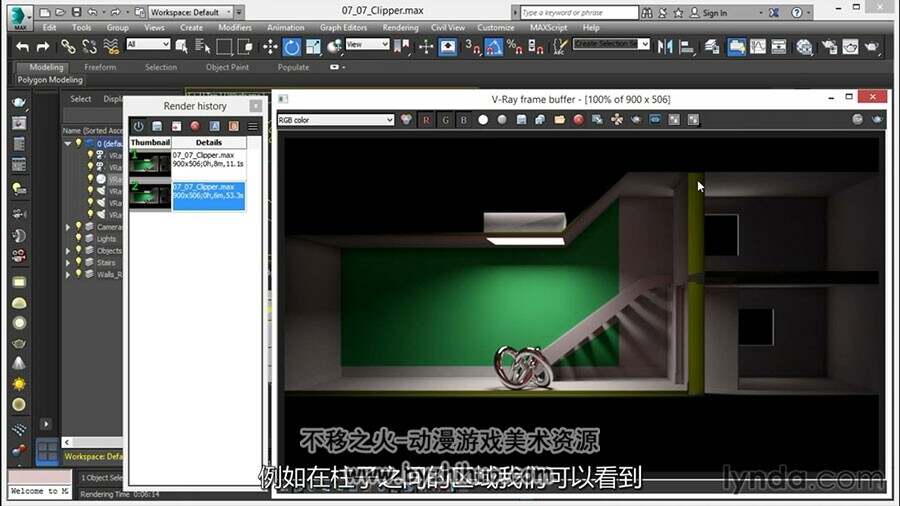Select second render entry 0h,6m,53.3s
The height and width of the screenshot is (506, 900).
tap(208, 196)
